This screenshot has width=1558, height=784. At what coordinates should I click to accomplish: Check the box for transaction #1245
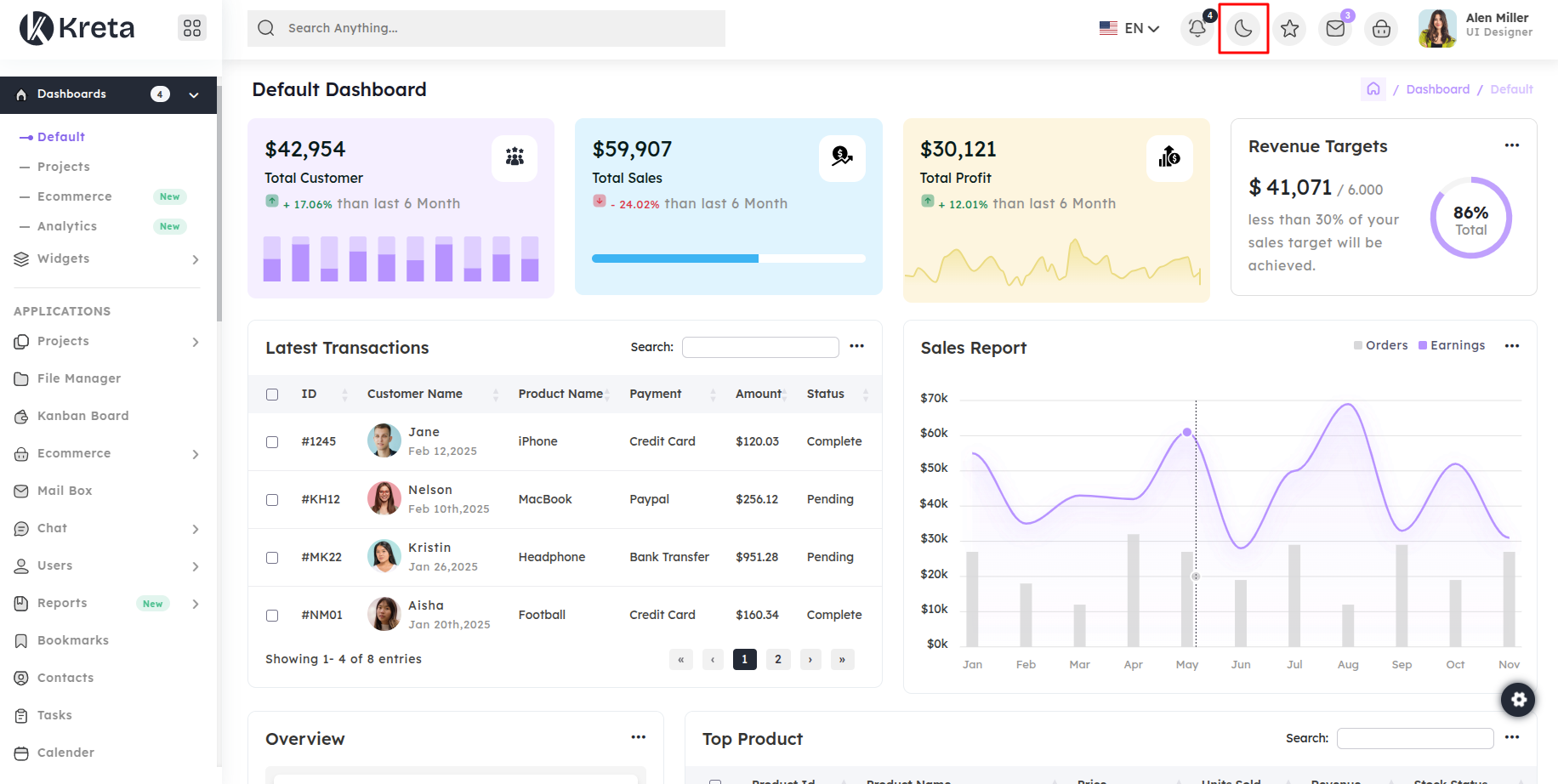[x=272, y=442]
